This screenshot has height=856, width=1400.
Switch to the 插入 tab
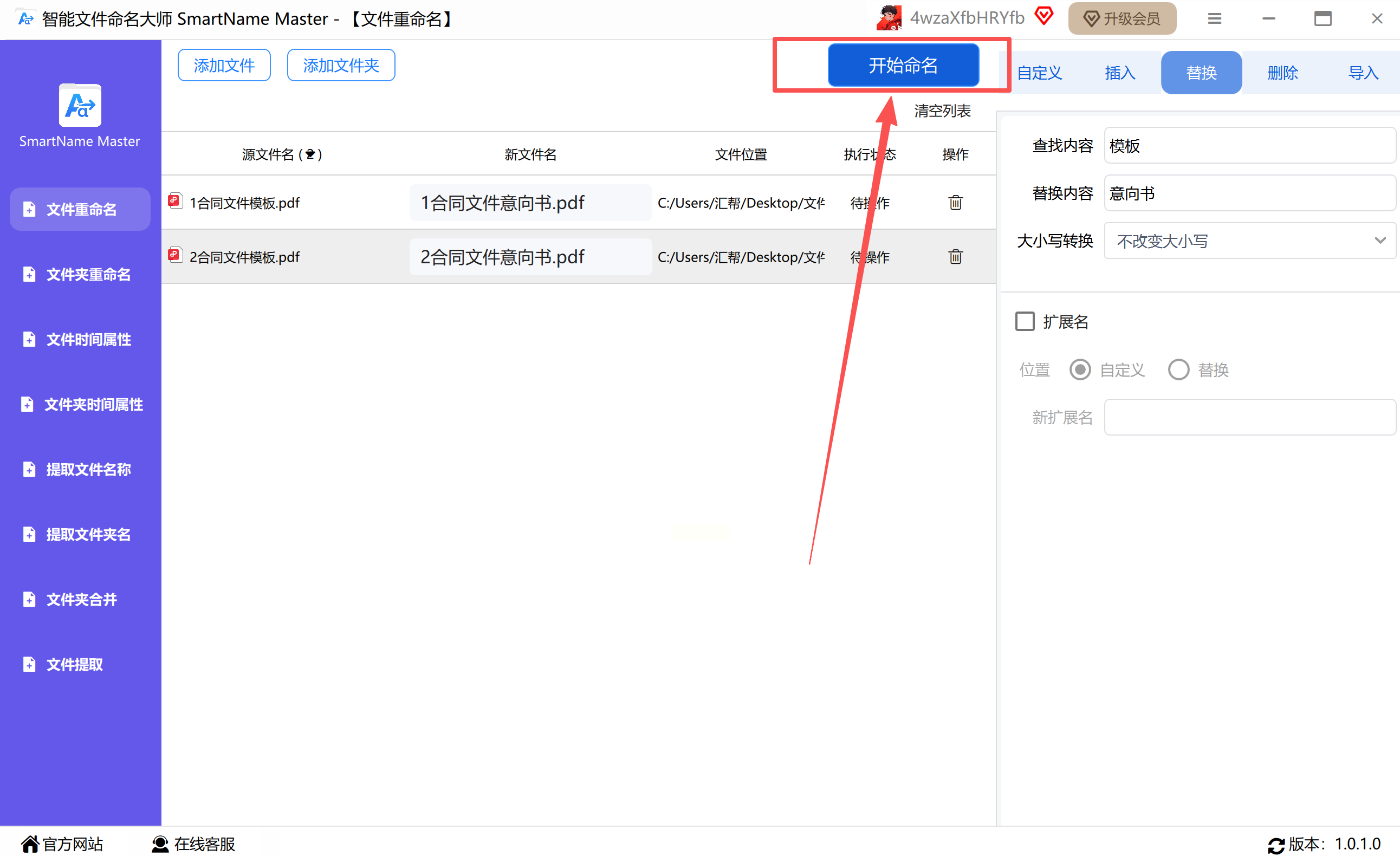pos(1119,73)
